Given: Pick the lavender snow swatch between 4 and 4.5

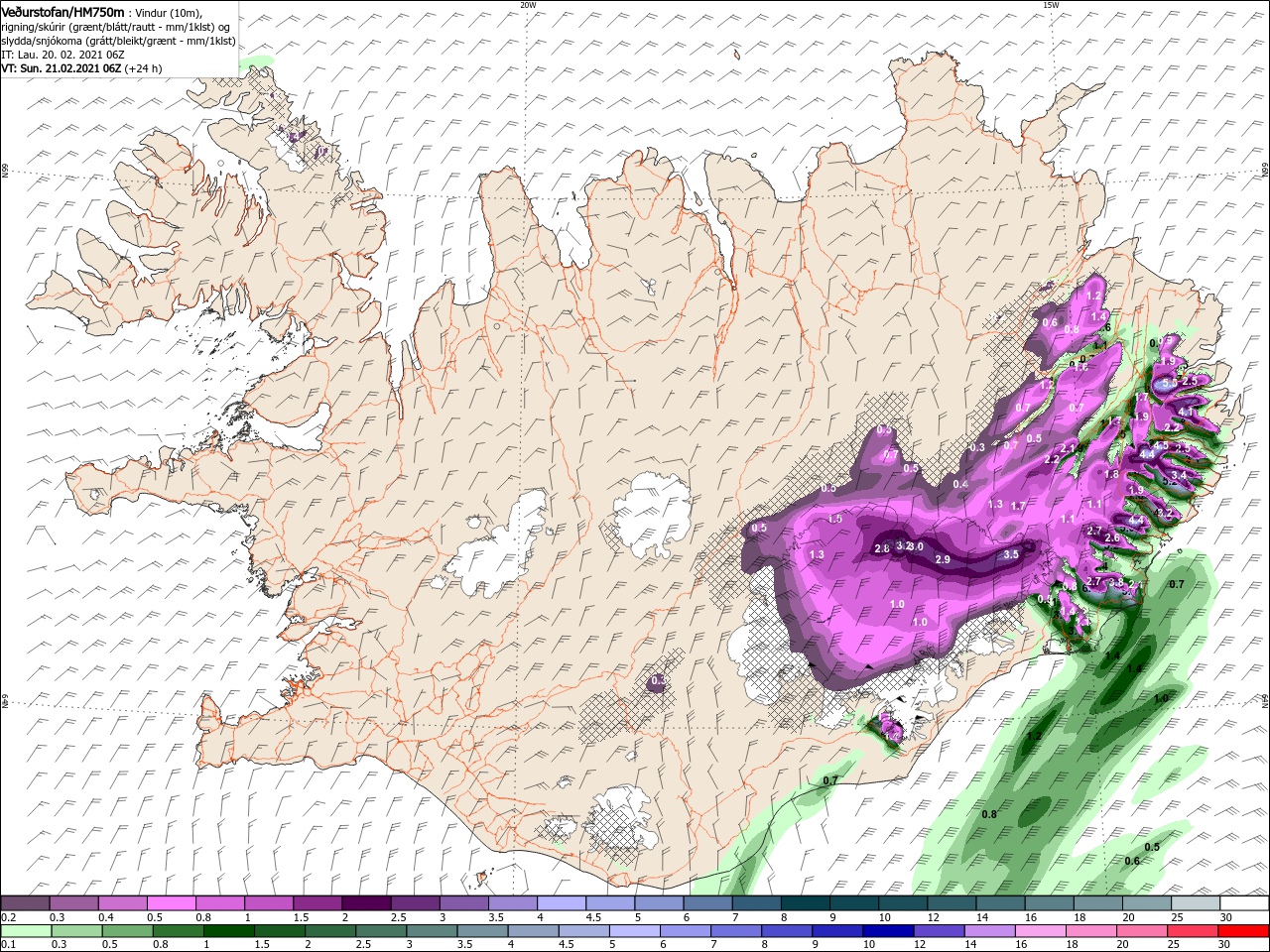Looking at the screenshot, I should point(562,903).
